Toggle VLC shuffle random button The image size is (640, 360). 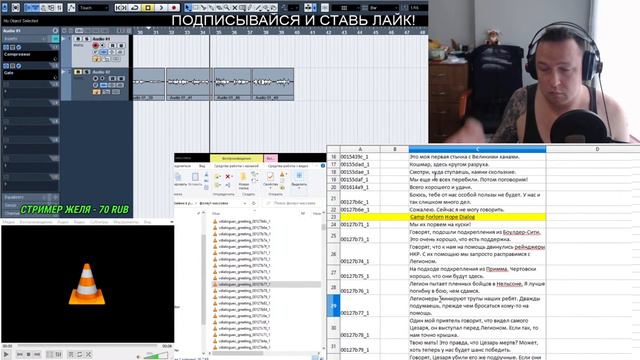pyautogui.click(x=89, y=354)
